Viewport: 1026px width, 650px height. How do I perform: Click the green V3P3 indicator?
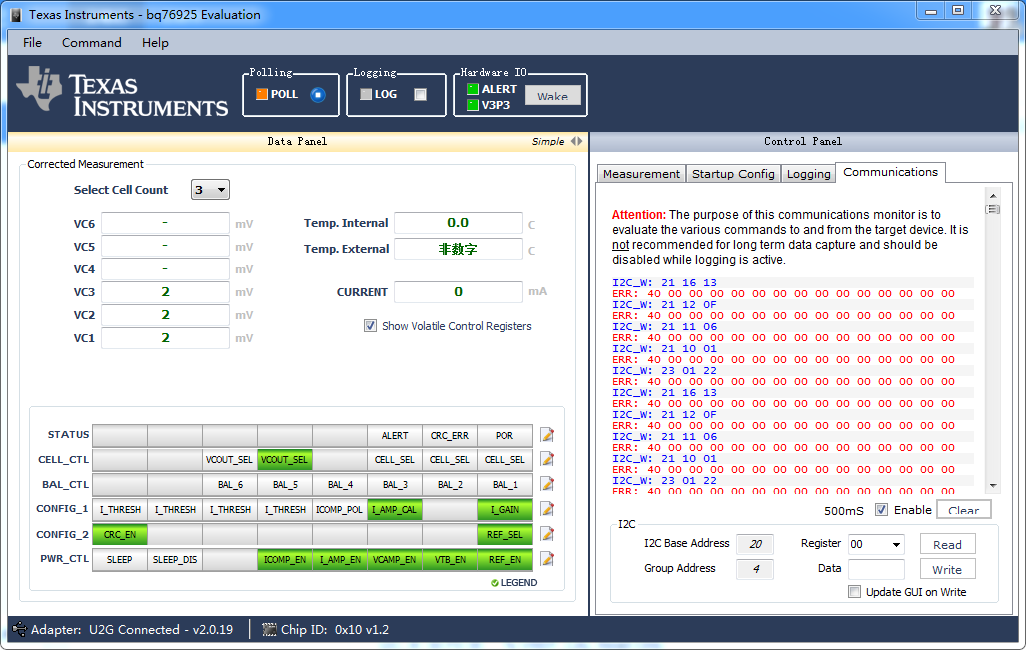(x=472, y=105)
